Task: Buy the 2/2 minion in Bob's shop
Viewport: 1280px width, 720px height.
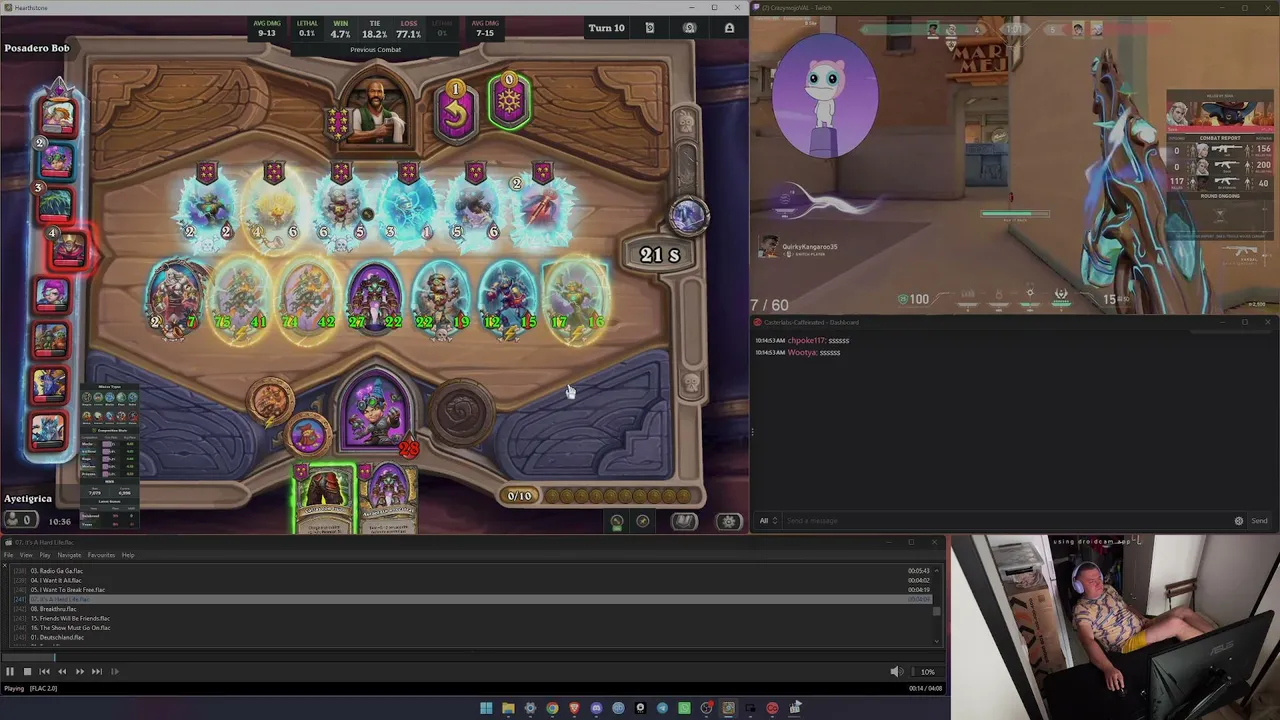Action: (207, 210)
